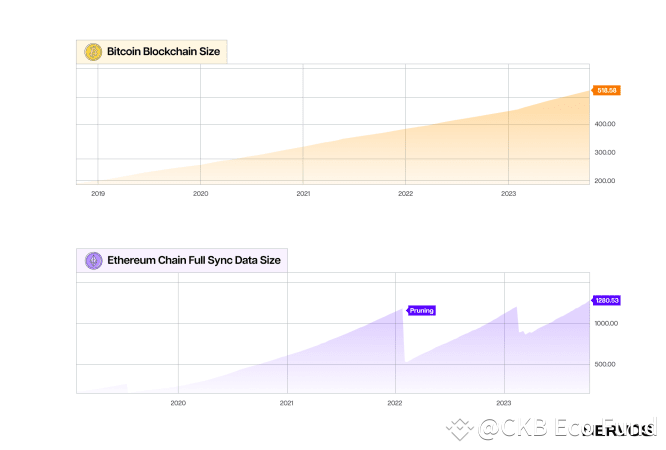
Task: Click 2021 on the Bitcoin chart axis
Action: point(304,193)
